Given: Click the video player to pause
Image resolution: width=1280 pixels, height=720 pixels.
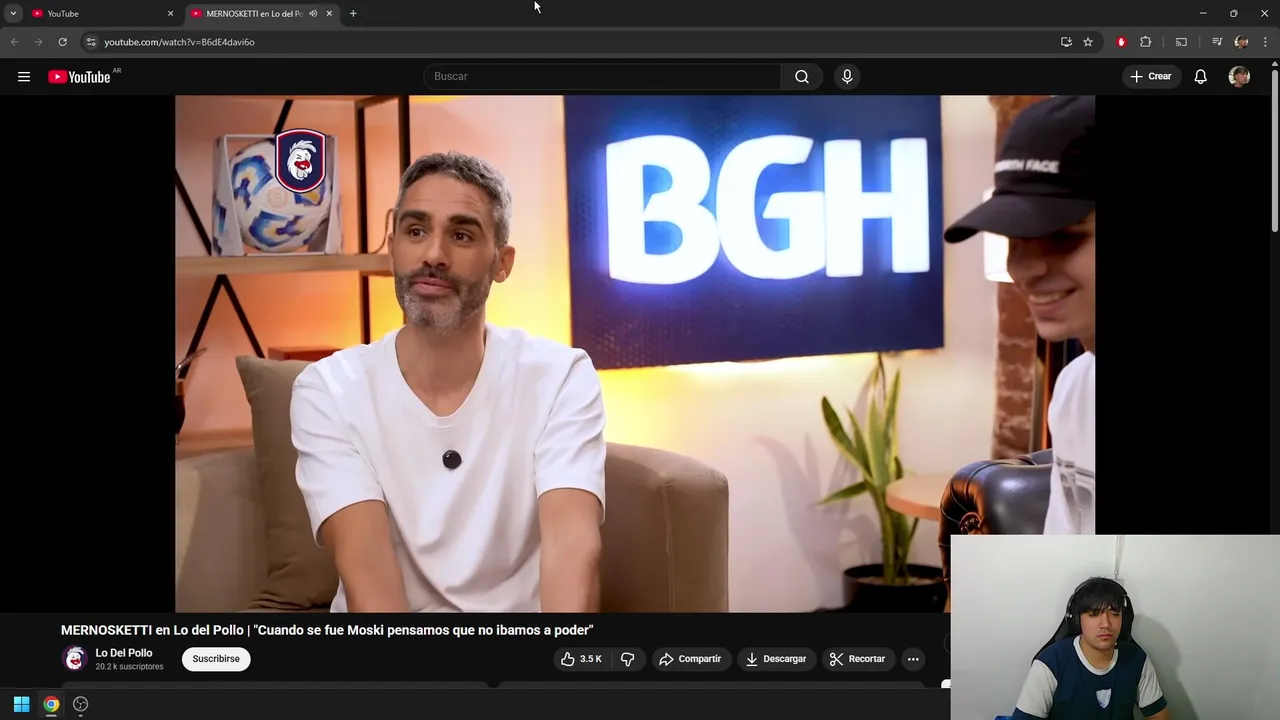Looking at the screenshot, I should 635,353.
